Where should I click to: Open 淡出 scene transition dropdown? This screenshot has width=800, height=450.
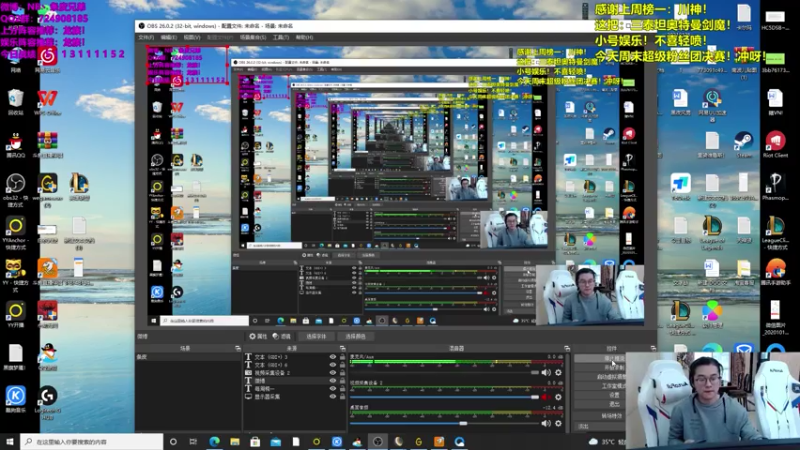tap(600, 426)
